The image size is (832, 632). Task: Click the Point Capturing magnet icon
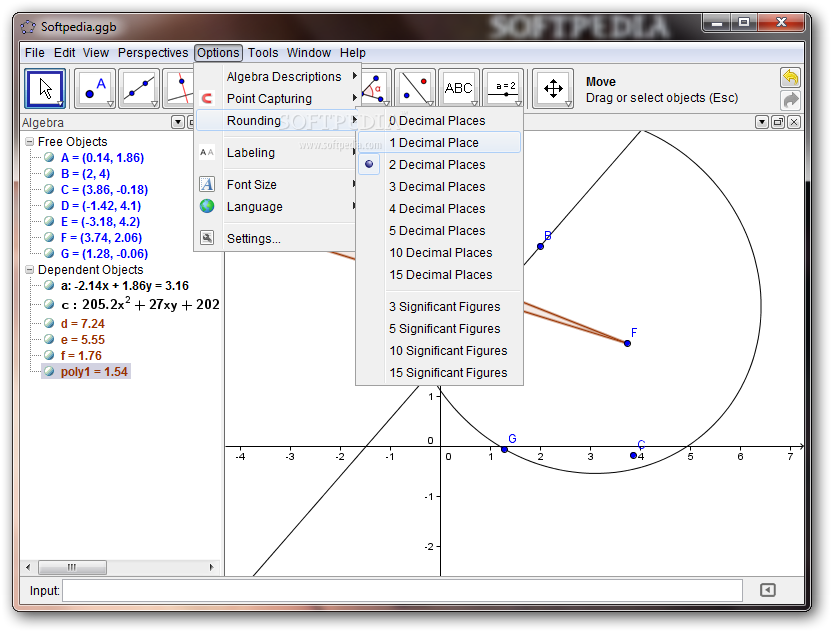point(207,99)
